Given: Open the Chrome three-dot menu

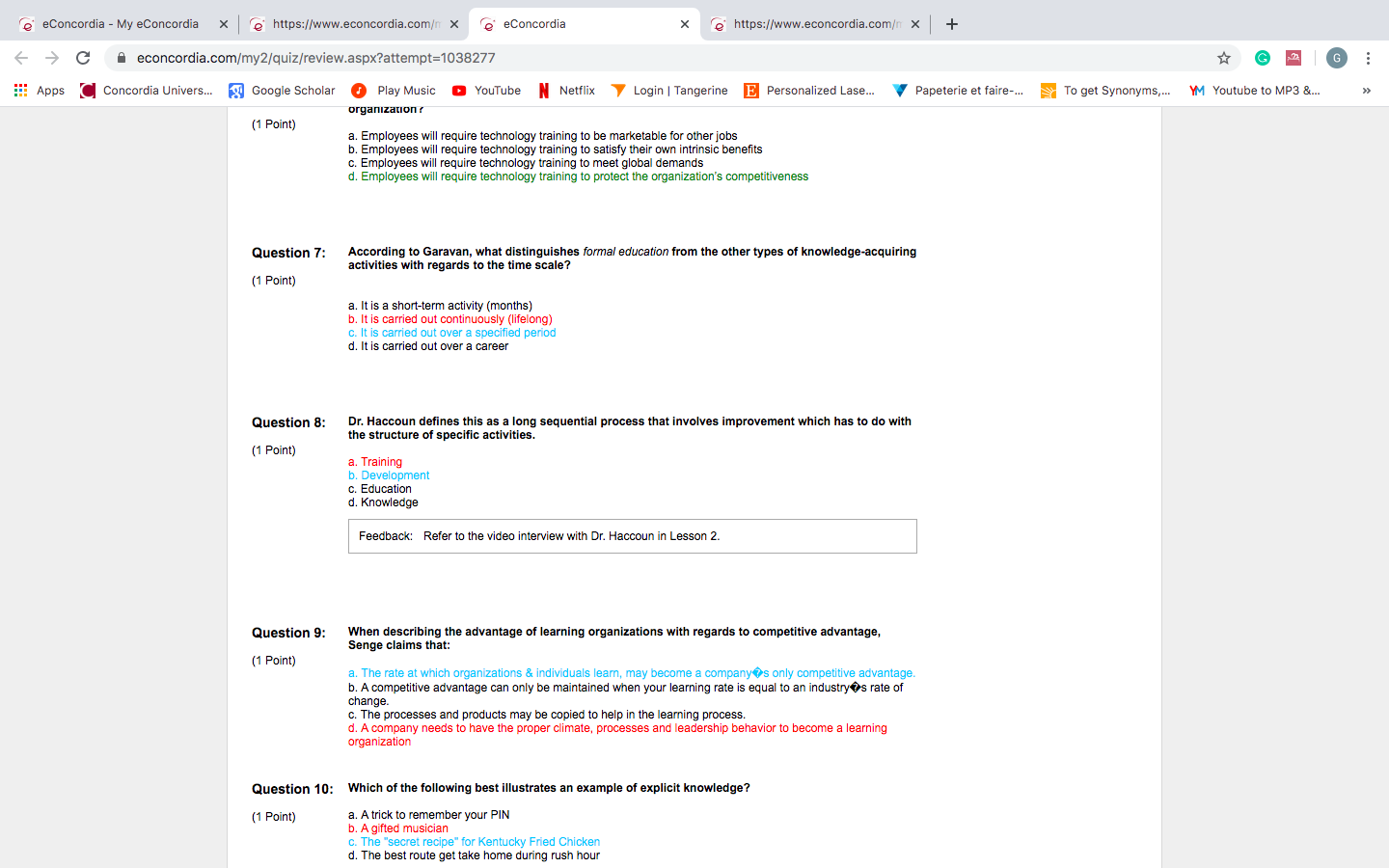Looking at the screenshot, I should [x=1368, y=58].
